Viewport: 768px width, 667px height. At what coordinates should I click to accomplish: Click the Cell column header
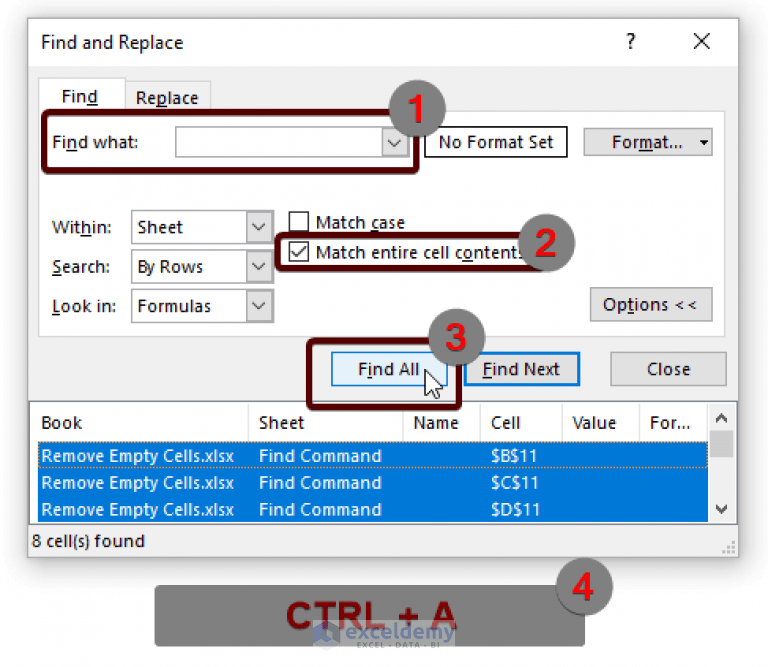521,423
